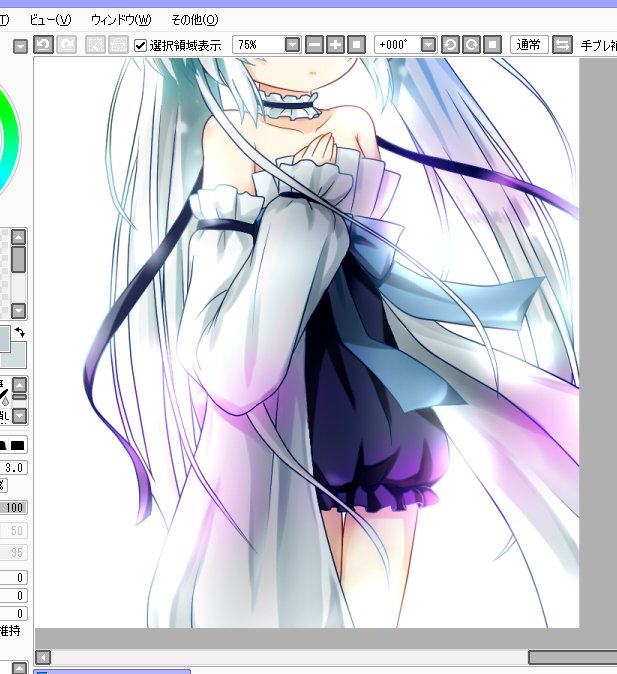Open the +000° rotation angle dropdown

pos(428,45)
